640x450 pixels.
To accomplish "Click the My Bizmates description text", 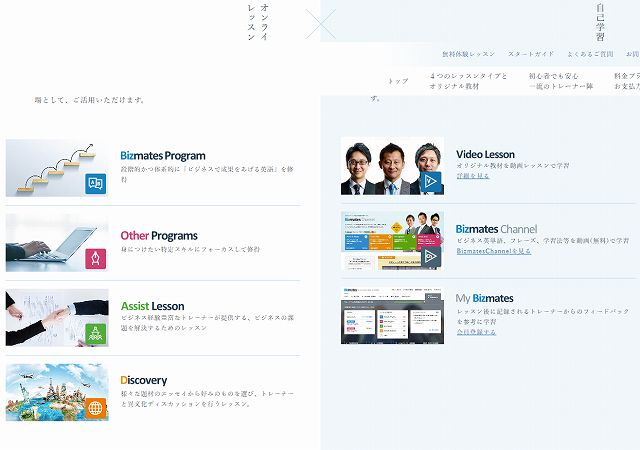I will coord(543,316).
